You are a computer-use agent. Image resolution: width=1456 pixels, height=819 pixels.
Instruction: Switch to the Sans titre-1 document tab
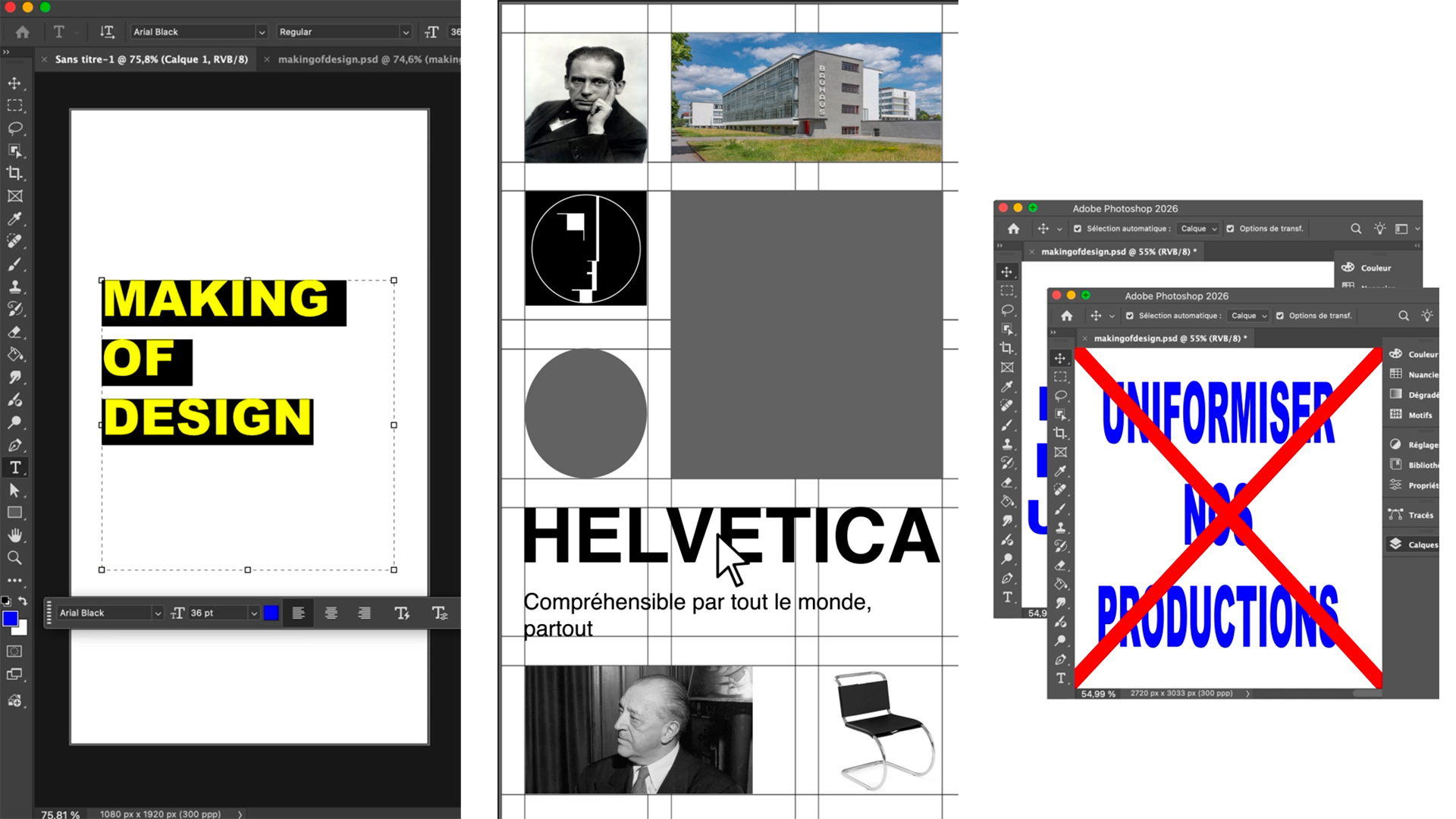(x=151, y=59)
